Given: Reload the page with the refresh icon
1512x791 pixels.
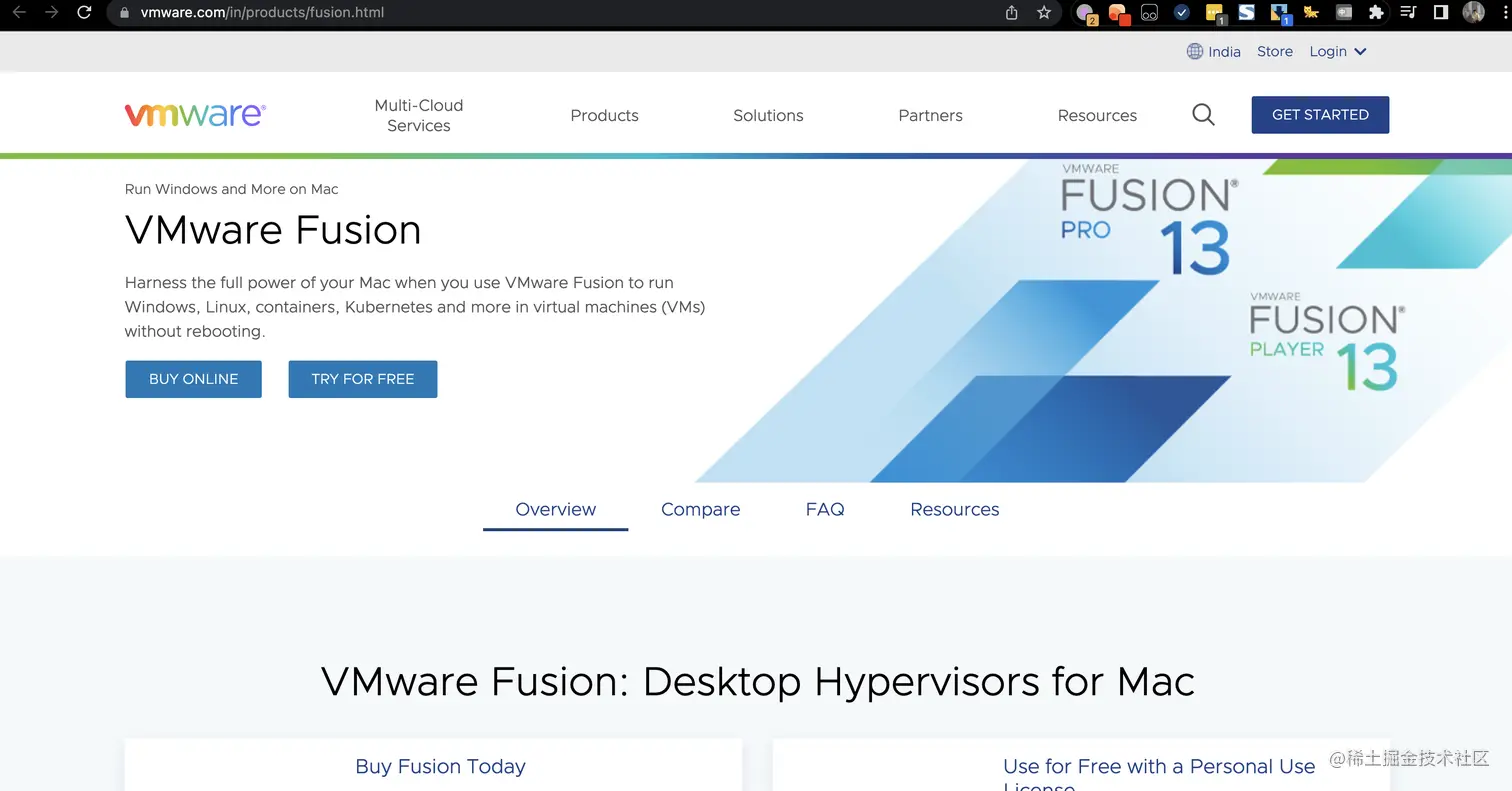Looking at the screenshot, I should click(x=84, y=13).
